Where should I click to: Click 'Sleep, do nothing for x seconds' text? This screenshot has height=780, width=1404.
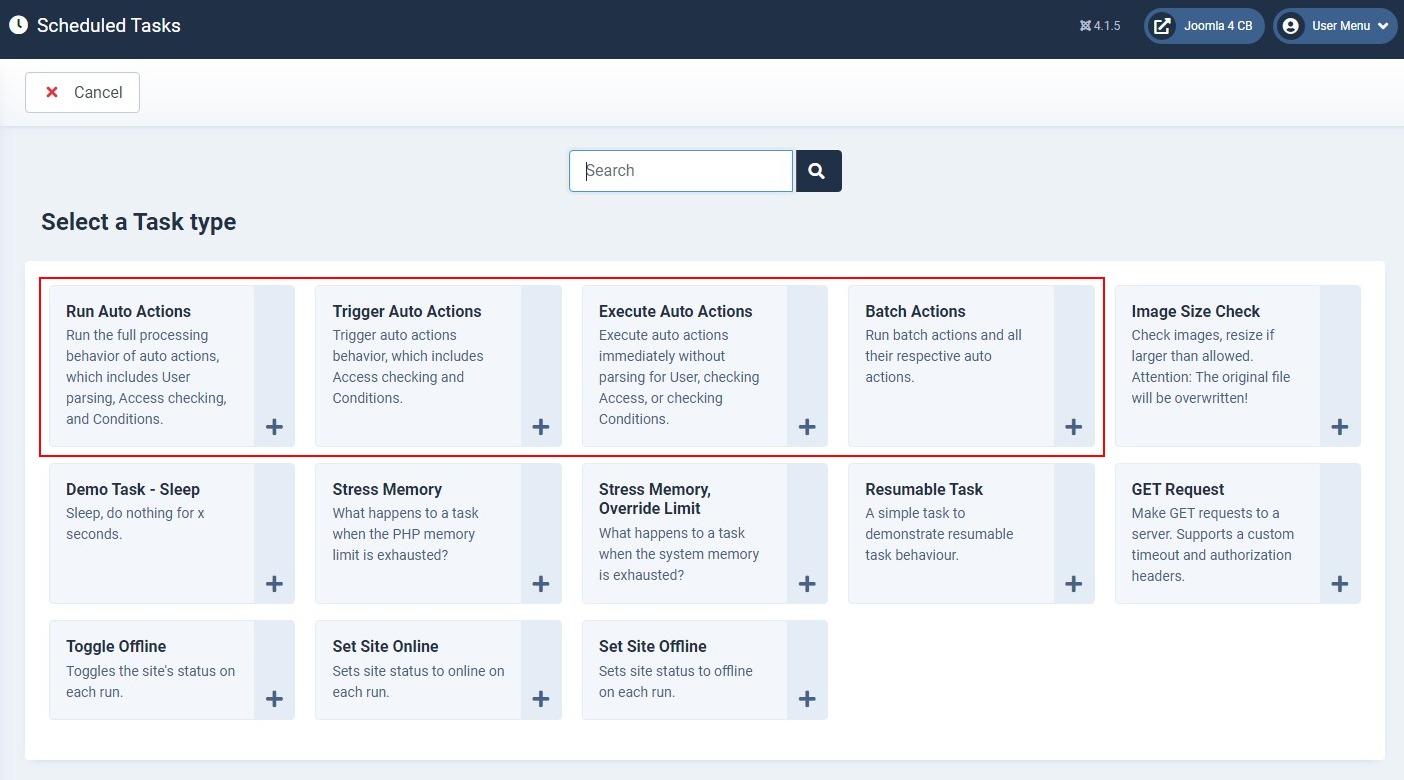point(136,524)
